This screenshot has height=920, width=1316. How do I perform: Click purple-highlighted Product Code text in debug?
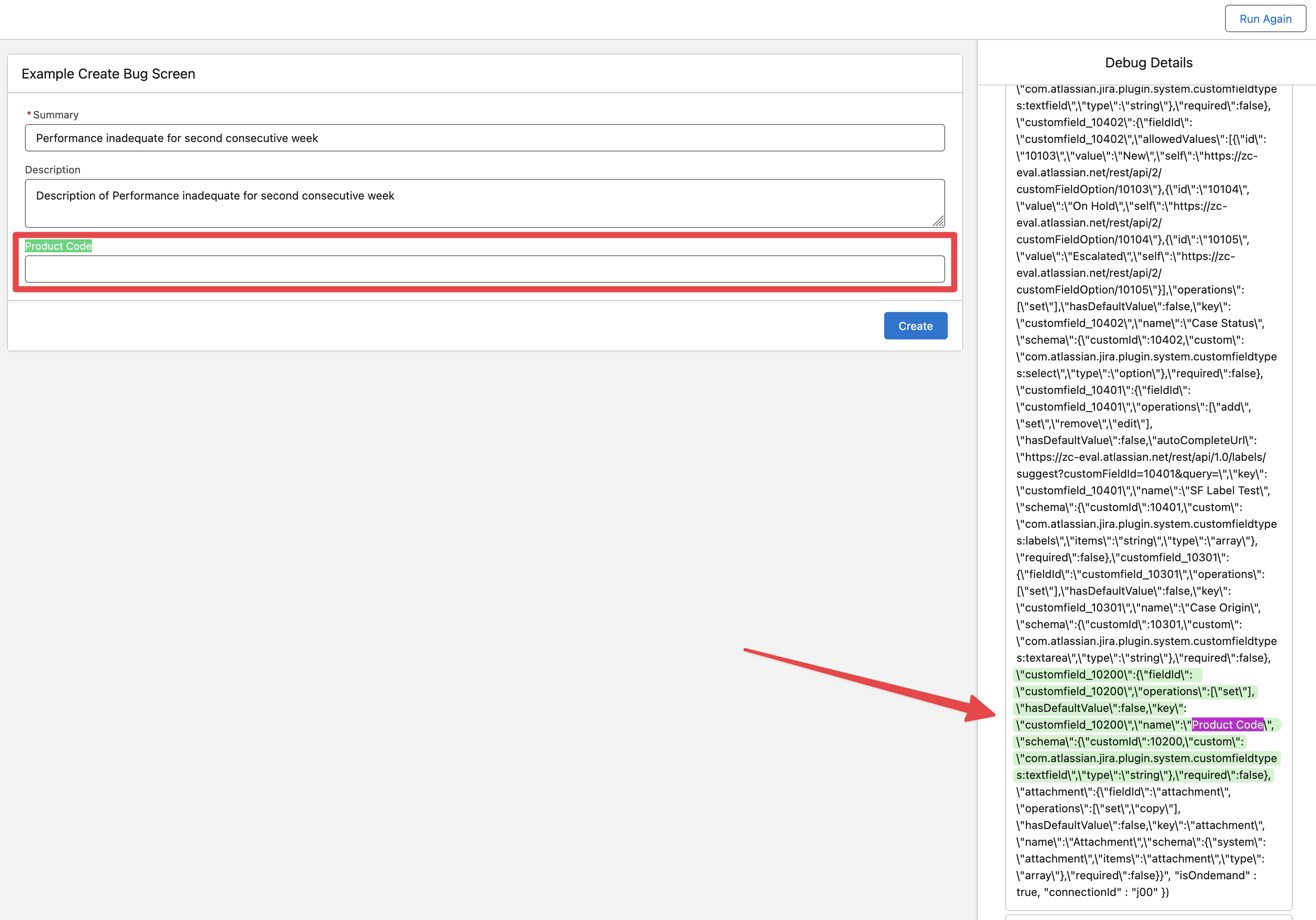click(1227, 725)
